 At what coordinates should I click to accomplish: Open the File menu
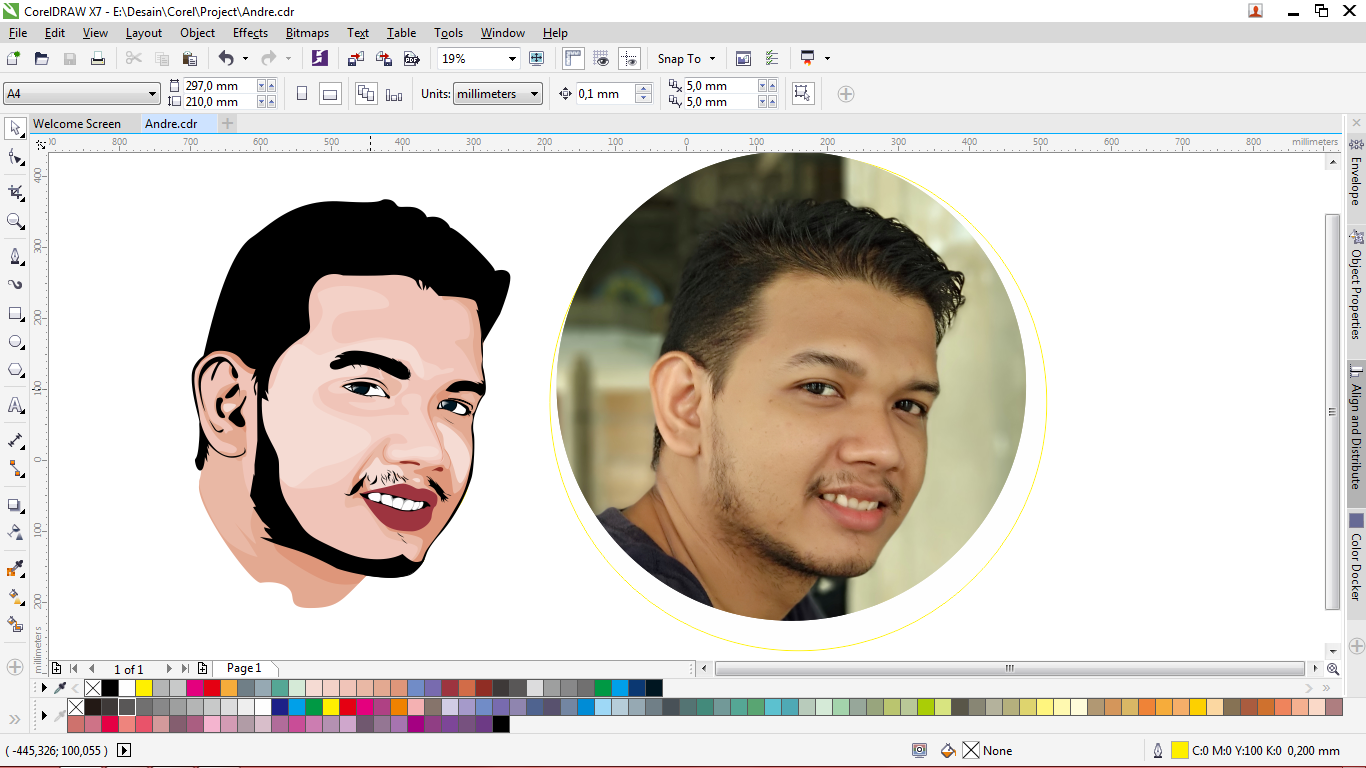coord(18,33)
